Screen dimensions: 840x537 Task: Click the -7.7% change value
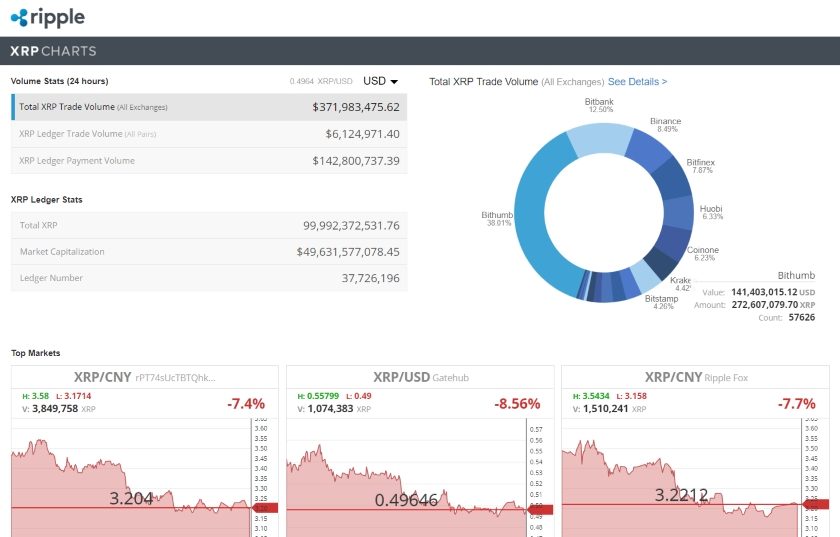click(x=797, y=404)
